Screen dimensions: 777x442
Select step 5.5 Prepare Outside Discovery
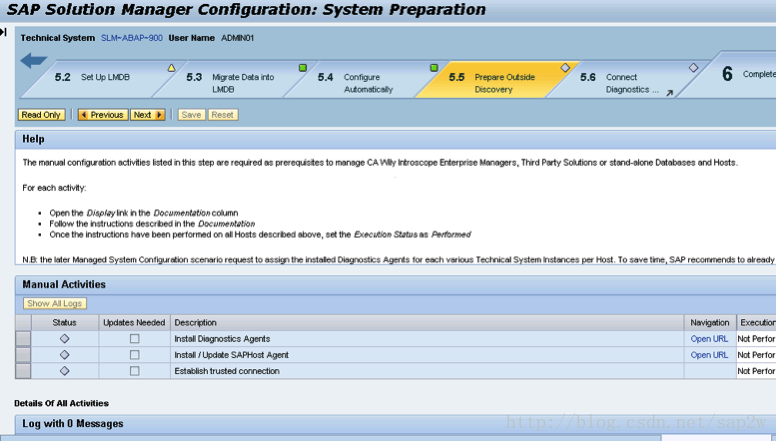[x=496, y=79]
